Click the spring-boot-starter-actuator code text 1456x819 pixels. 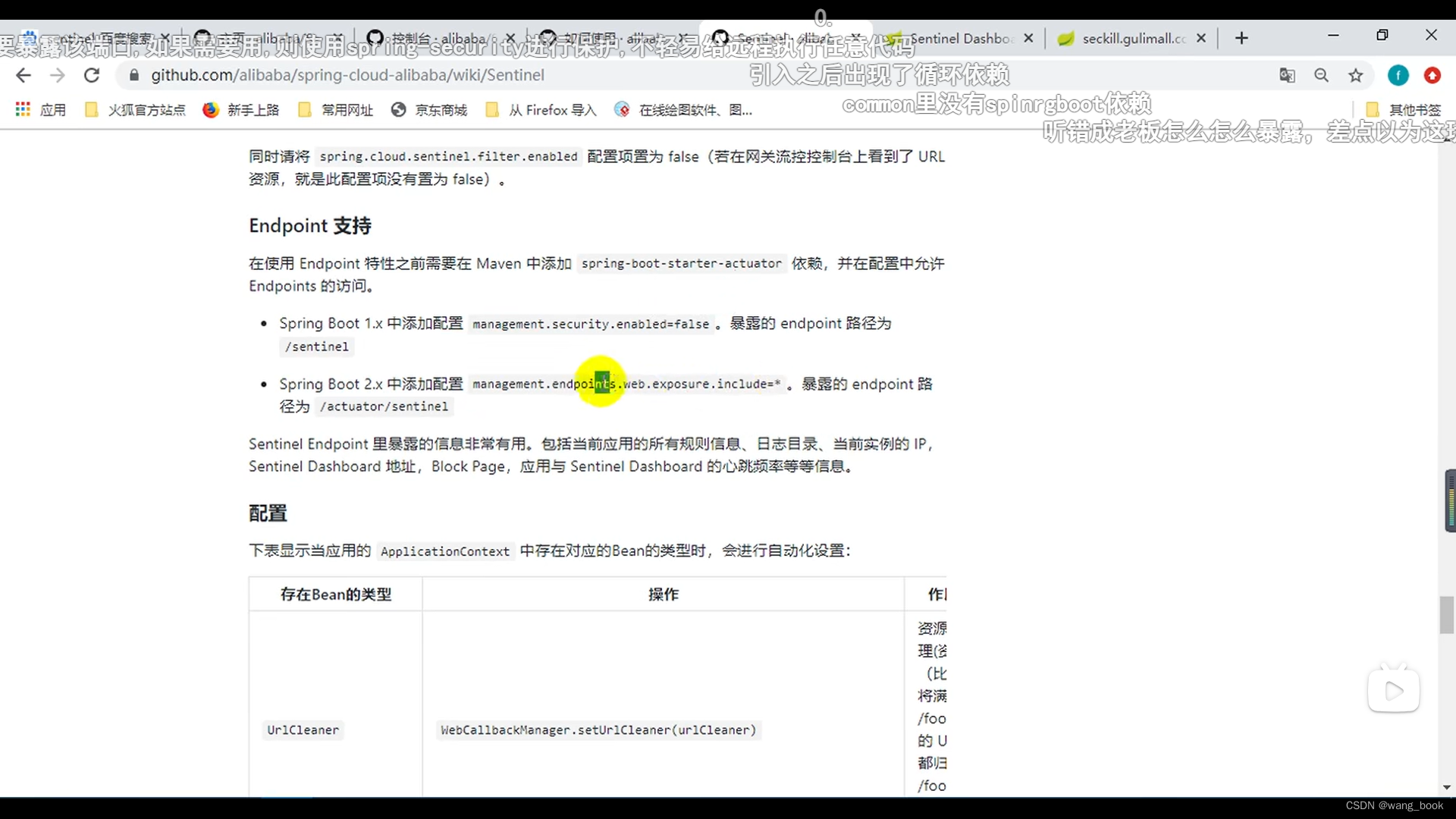click(x=681, y=263)
